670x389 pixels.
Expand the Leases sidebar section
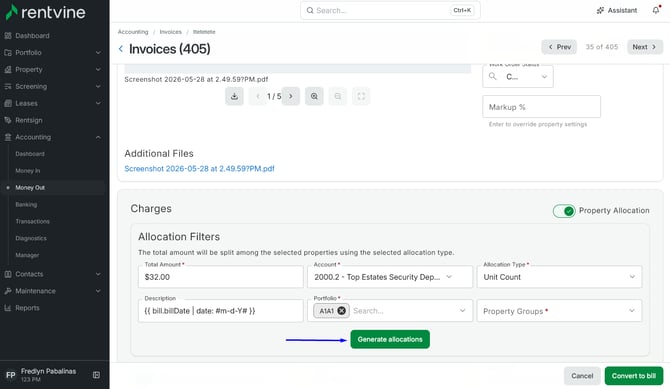coord(98,103)
